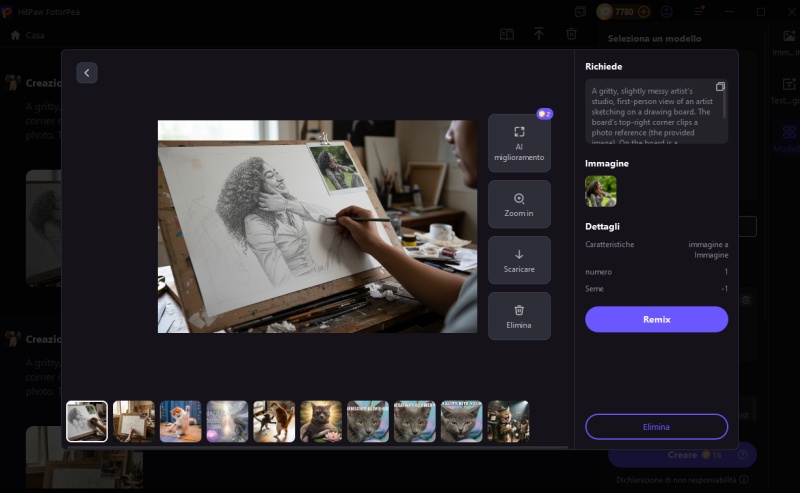800x493 pixels.
Task: Click the Zoom in button
Action: [519, 204]
